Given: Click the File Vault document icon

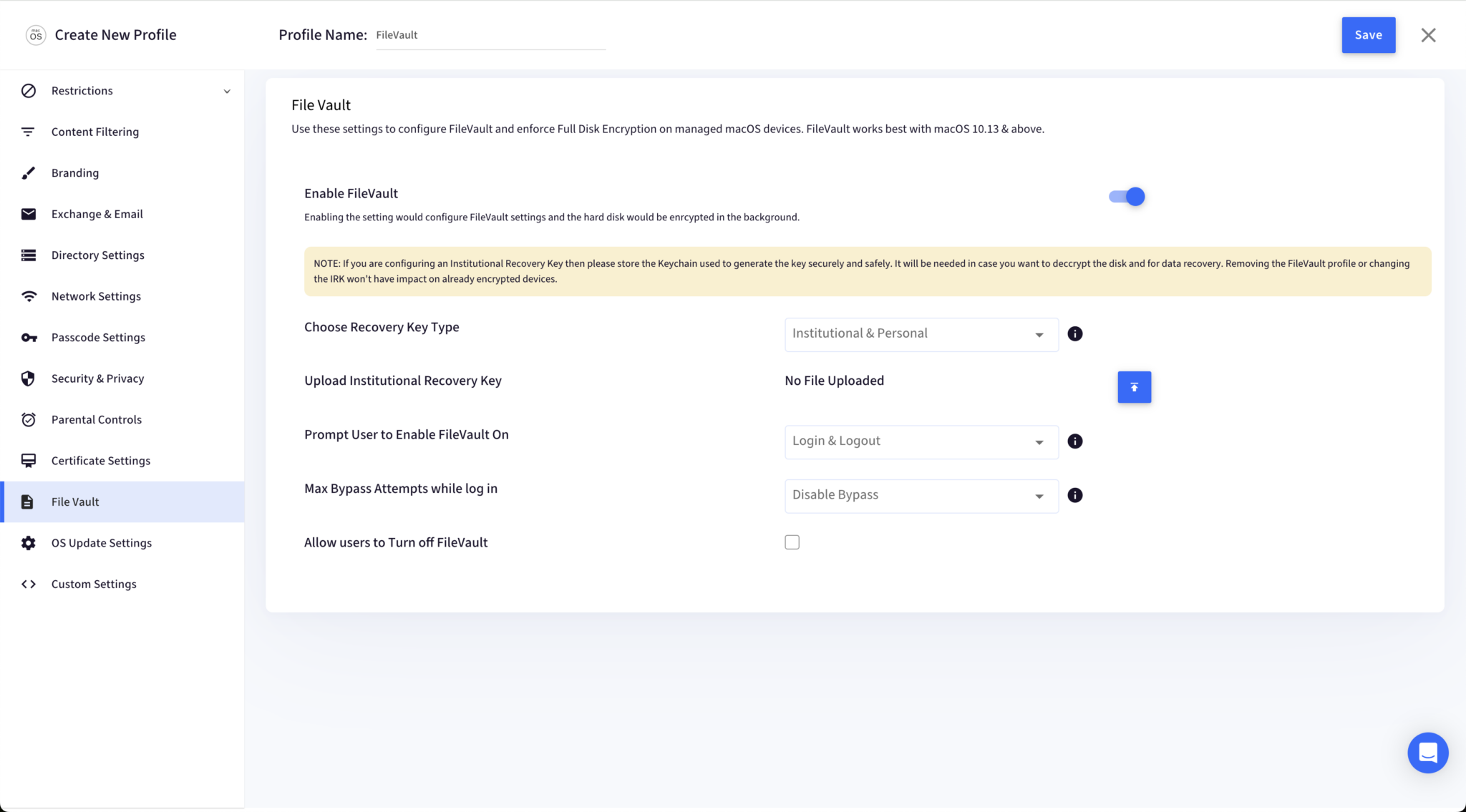Looking at the screenshot, I should (27, 502).
